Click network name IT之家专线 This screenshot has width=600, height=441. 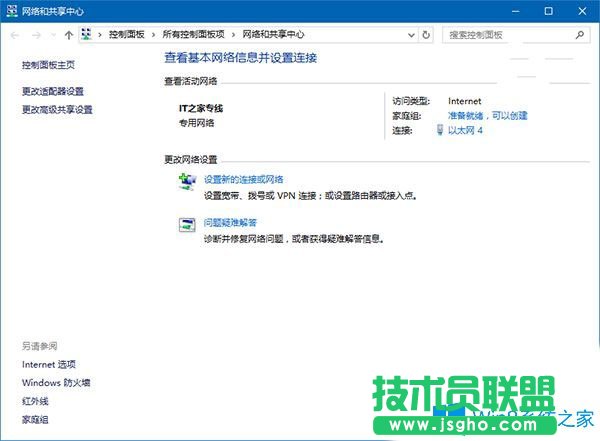pyautogui.click(x=201, y=108)
